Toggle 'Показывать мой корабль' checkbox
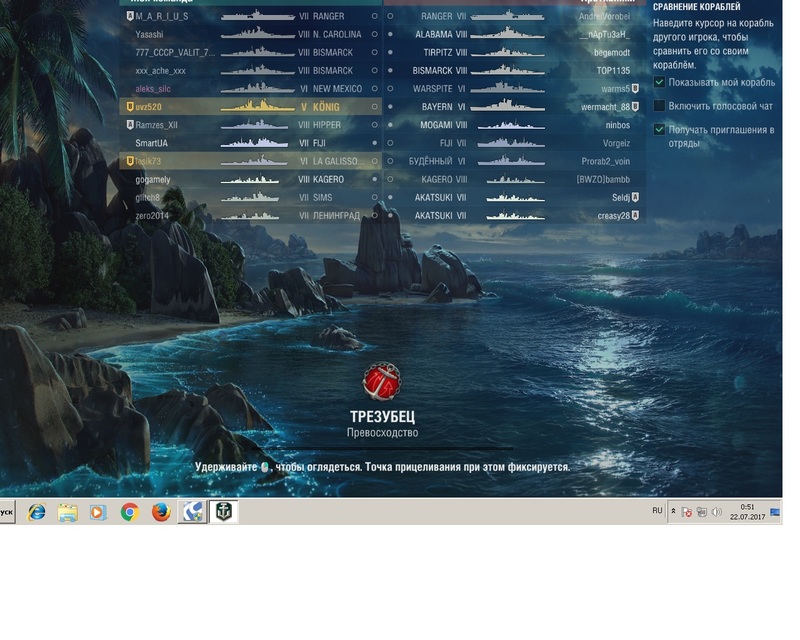This screenshot has width=800, height=640. 659,82
